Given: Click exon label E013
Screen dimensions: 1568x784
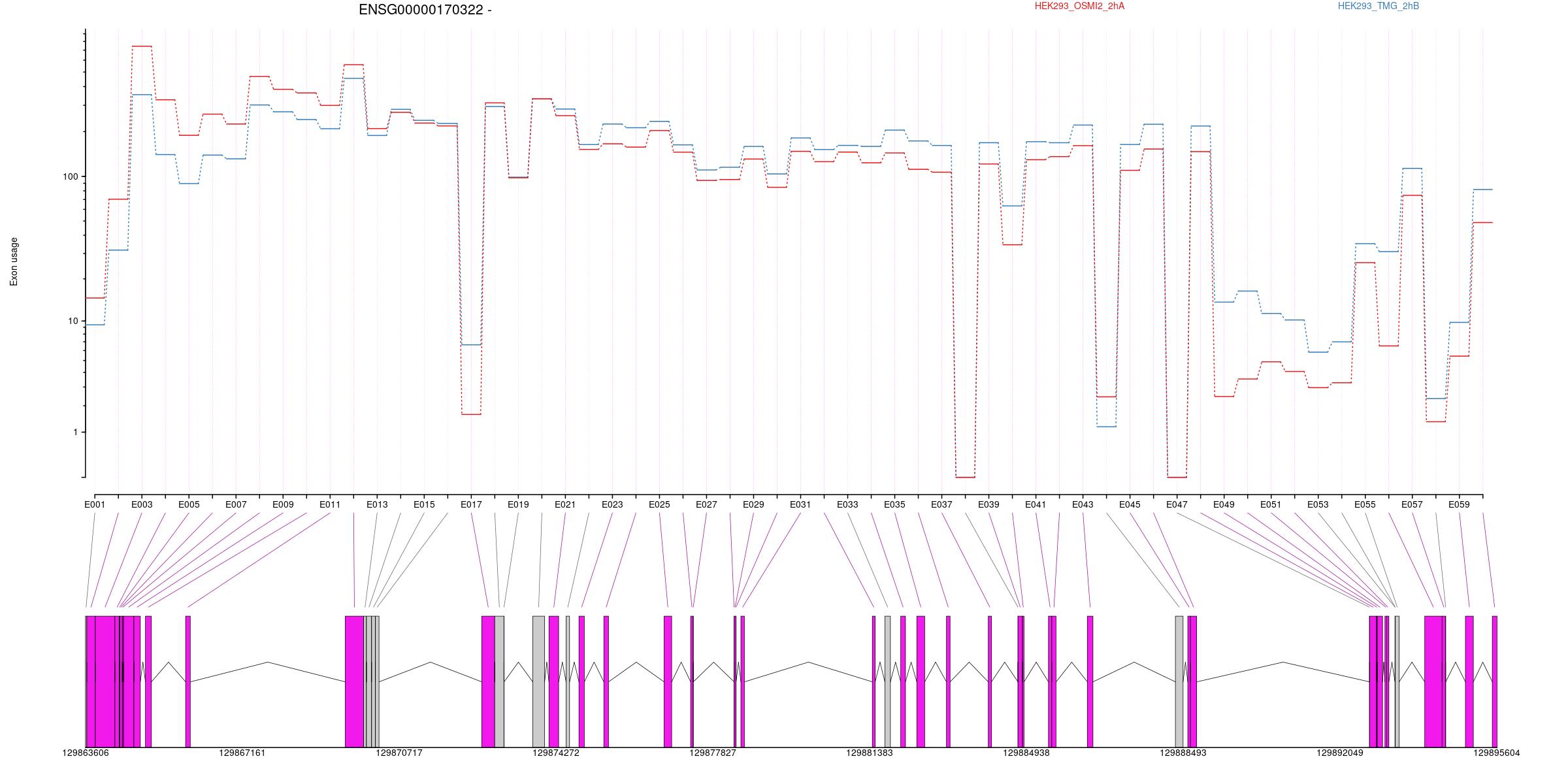Looking at the screenshot, I should coord(377,504).
